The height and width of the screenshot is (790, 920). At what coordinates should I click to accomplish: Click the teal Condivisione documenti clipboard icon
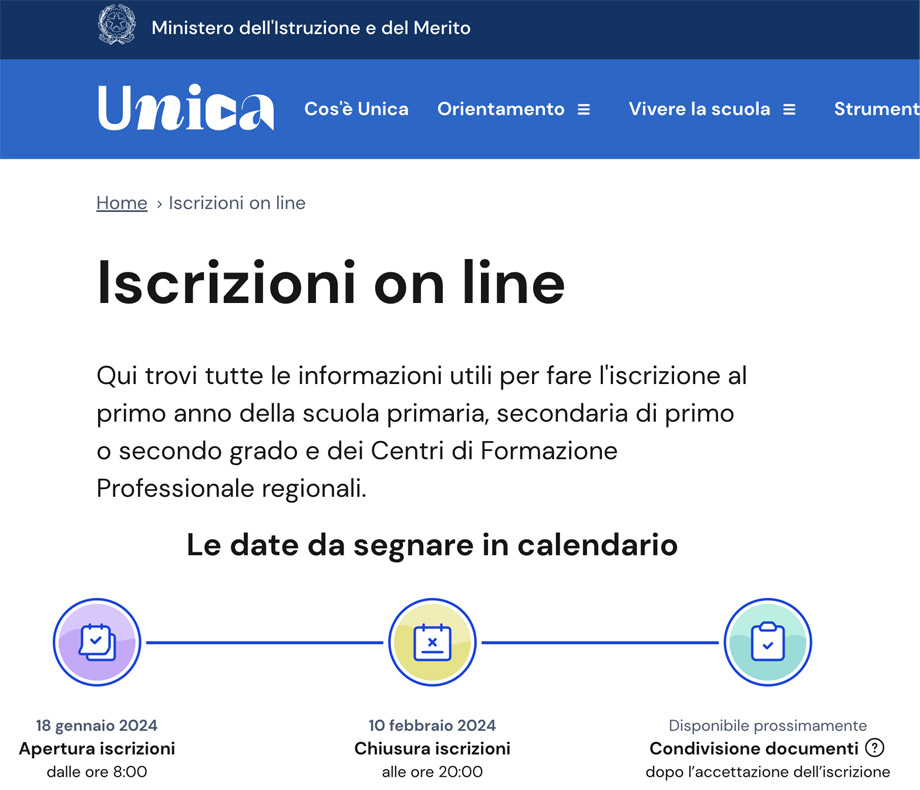coord(767,642)
